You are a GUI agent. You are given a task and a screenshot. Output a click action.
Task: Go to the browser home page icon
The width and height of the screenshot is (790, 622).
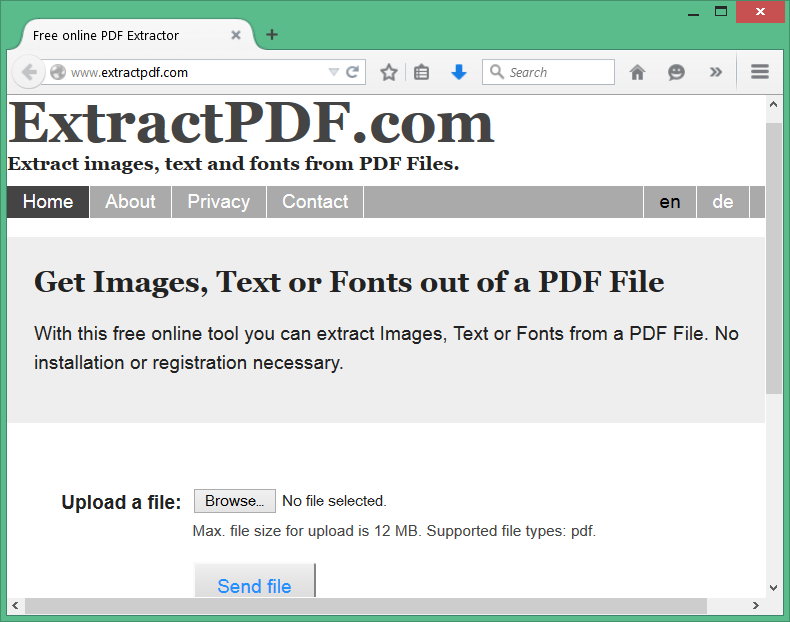click(x=637, y=73)
